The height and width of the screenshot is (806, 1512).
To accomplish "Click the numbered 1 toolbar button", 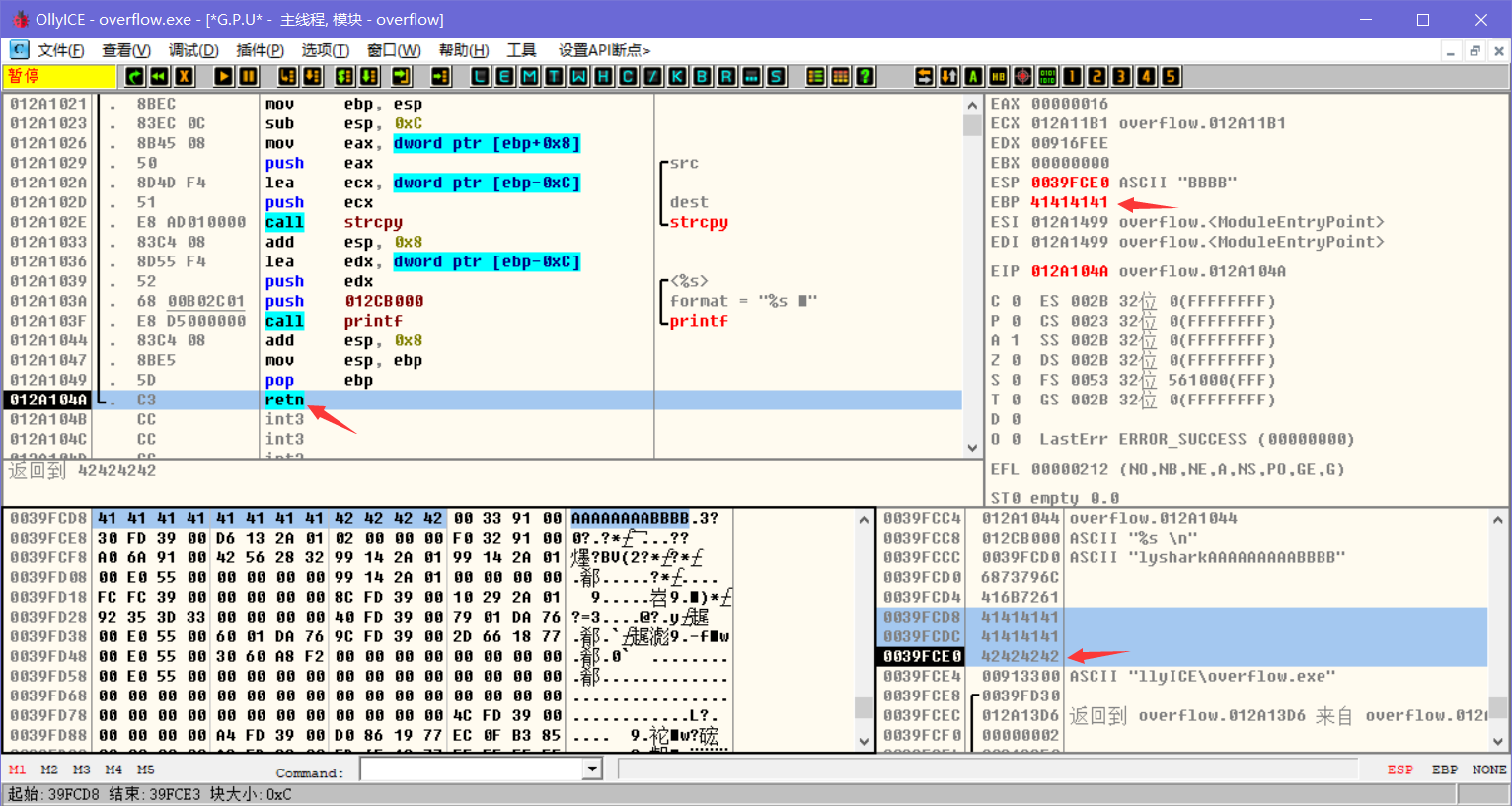I will 1073,76.
